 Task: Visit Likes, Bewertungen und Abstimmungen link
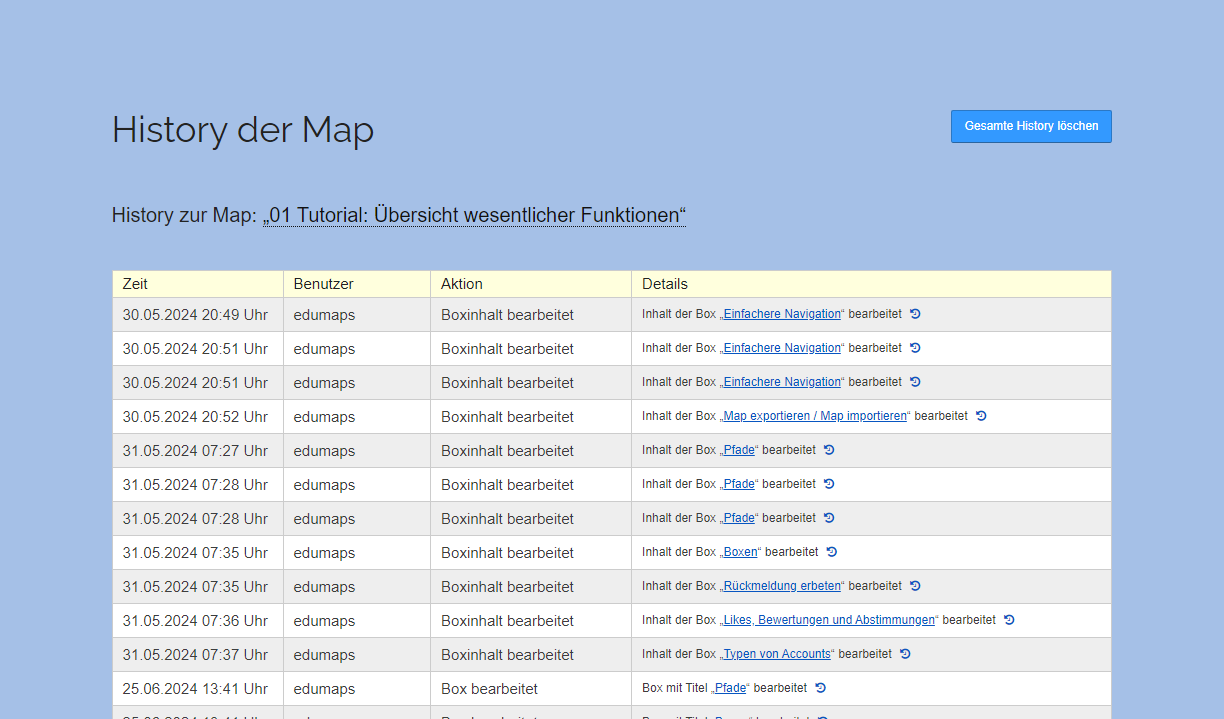coord(829,620)
